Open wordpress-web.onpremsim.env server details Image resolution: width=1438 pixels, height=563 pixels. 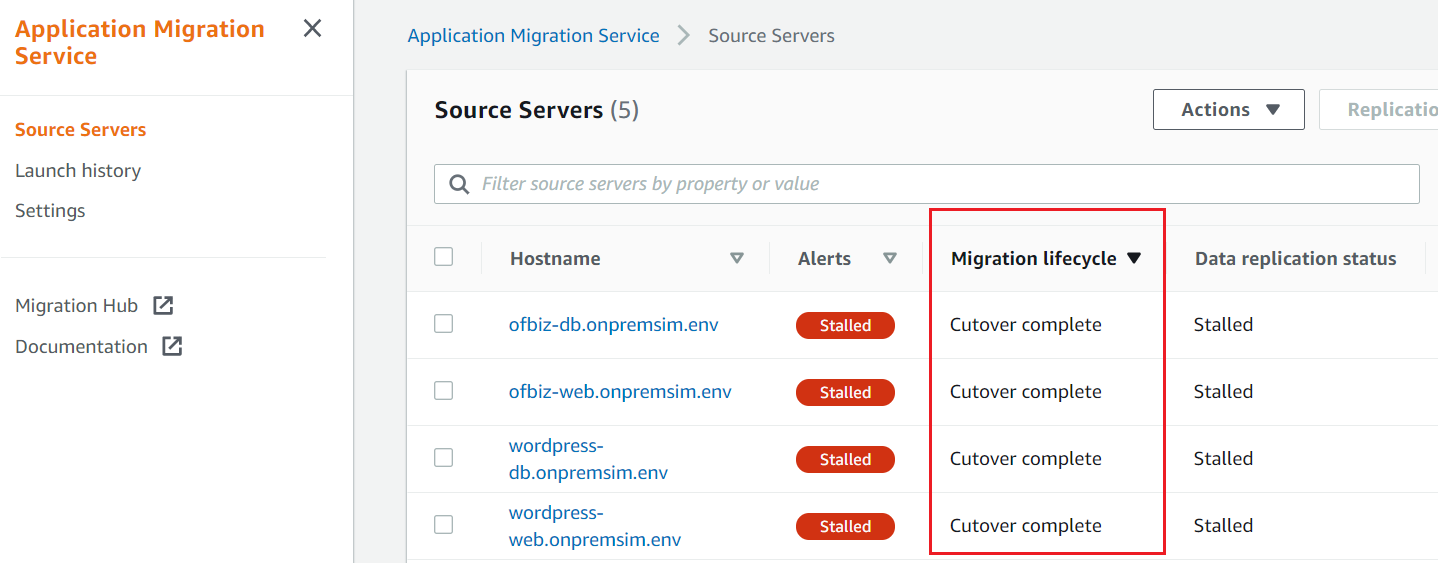coord(595,526)
